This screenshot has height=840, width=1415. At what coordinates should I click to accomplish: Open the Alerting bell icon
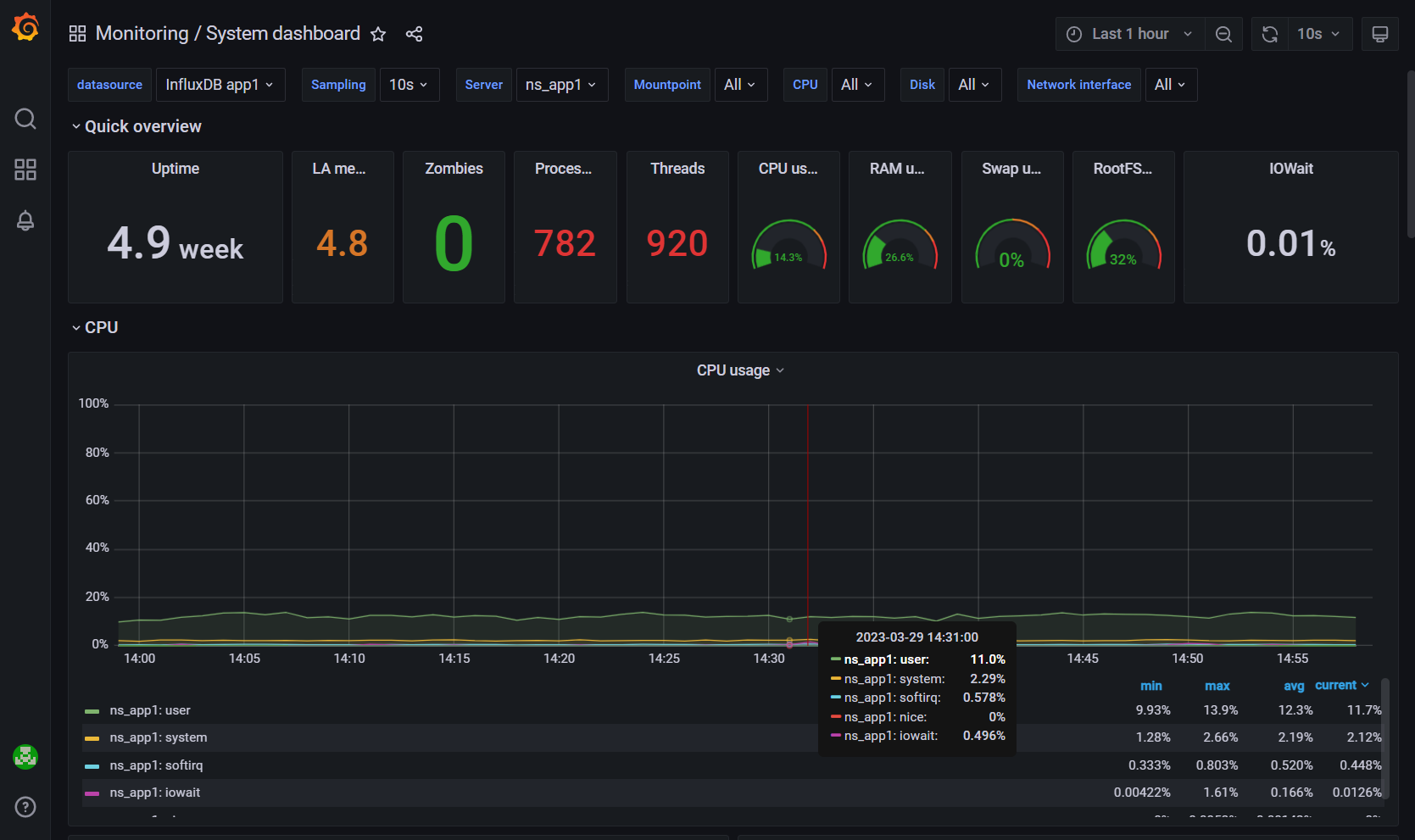coord(25,220)
